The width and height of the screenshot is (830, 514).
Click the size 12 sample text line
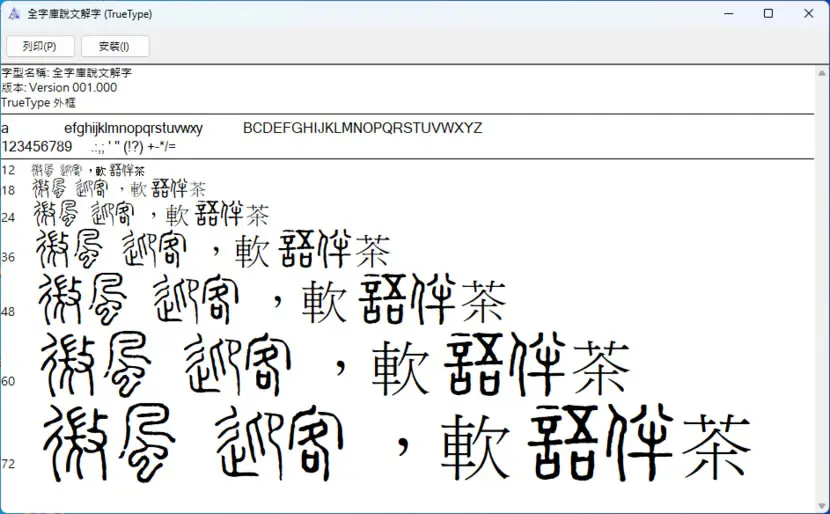pos(88,170)
